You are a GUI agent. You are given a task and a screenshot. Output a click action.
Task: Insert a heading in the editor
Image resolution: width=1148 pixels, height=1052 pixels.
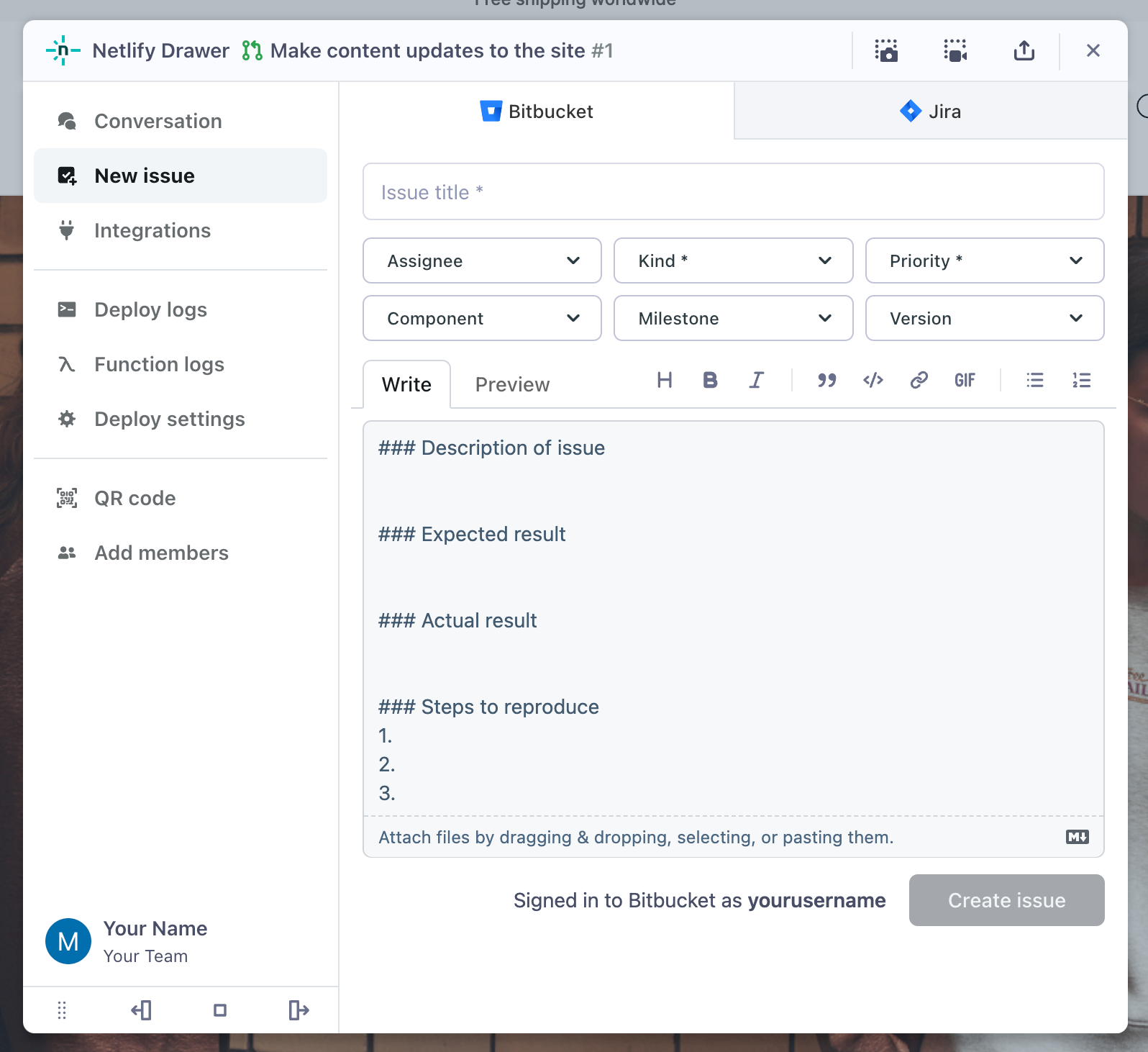(x=665, y=380)
